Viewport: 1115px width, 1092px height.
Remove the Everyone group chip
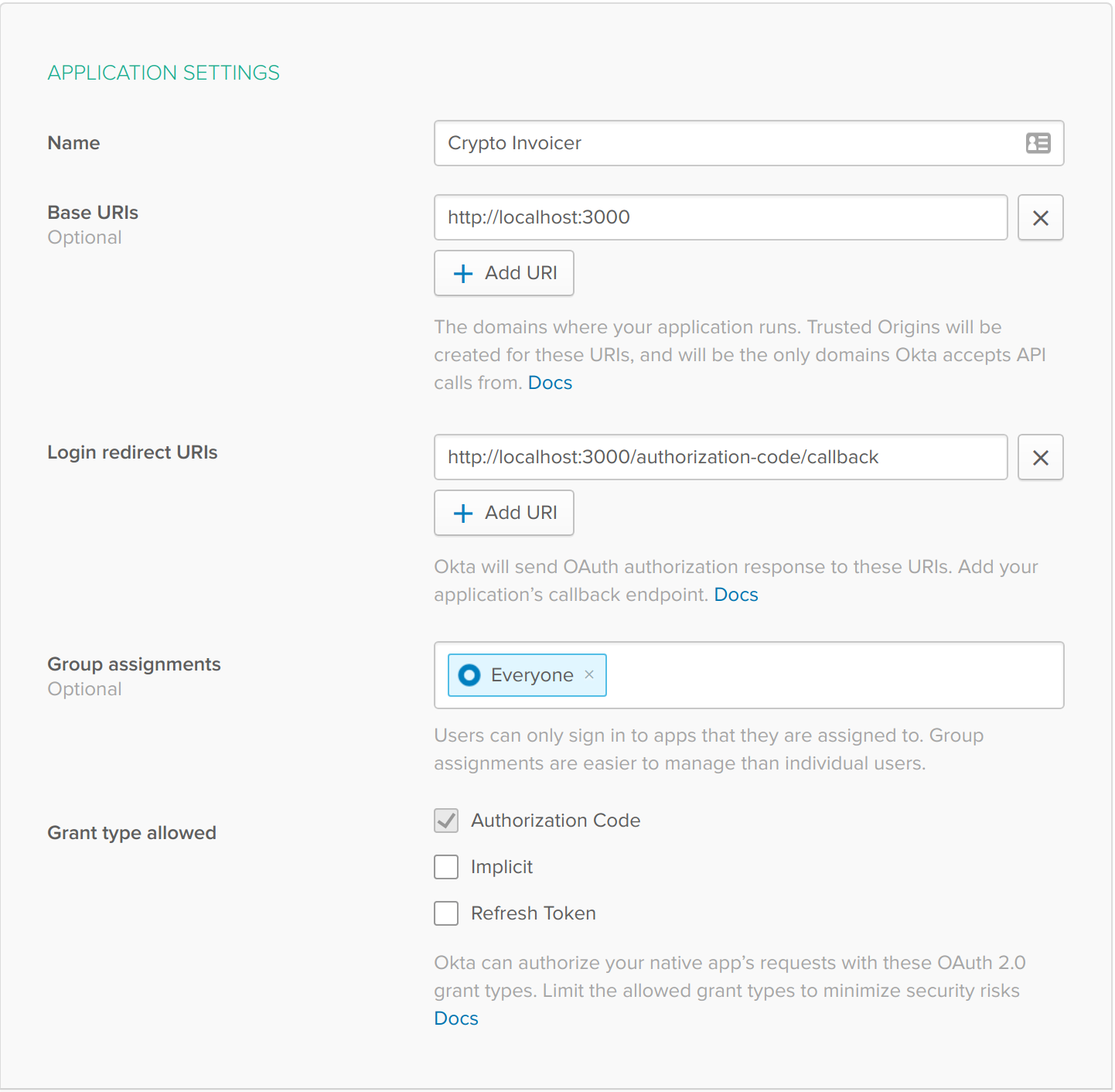[x=589, y=674]
